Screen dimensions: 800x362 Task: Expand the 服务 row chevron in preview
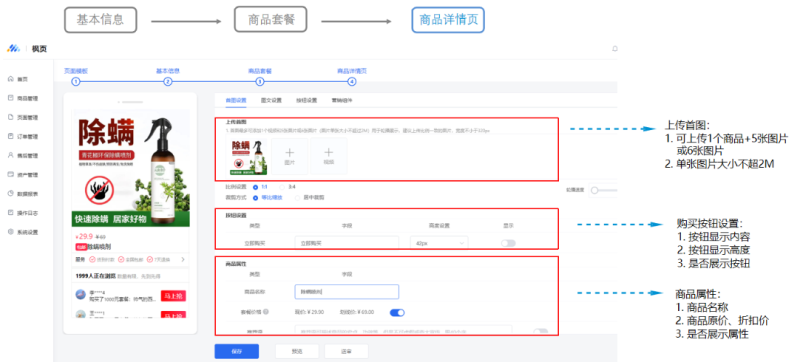pos(183,260)
